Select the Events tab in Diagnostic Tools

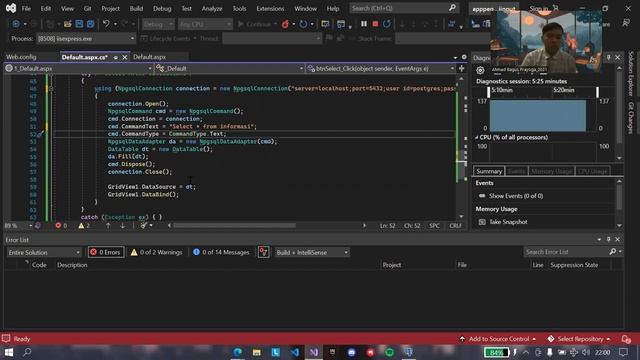tap(516, 171)
